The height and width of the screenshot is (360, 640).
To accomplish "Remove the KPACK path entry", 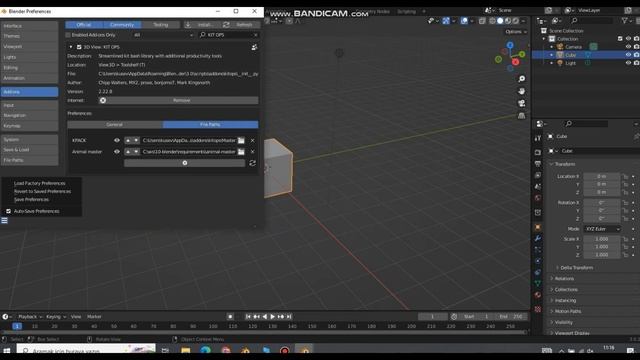I will pyautogui.click(x=253, y=140).
